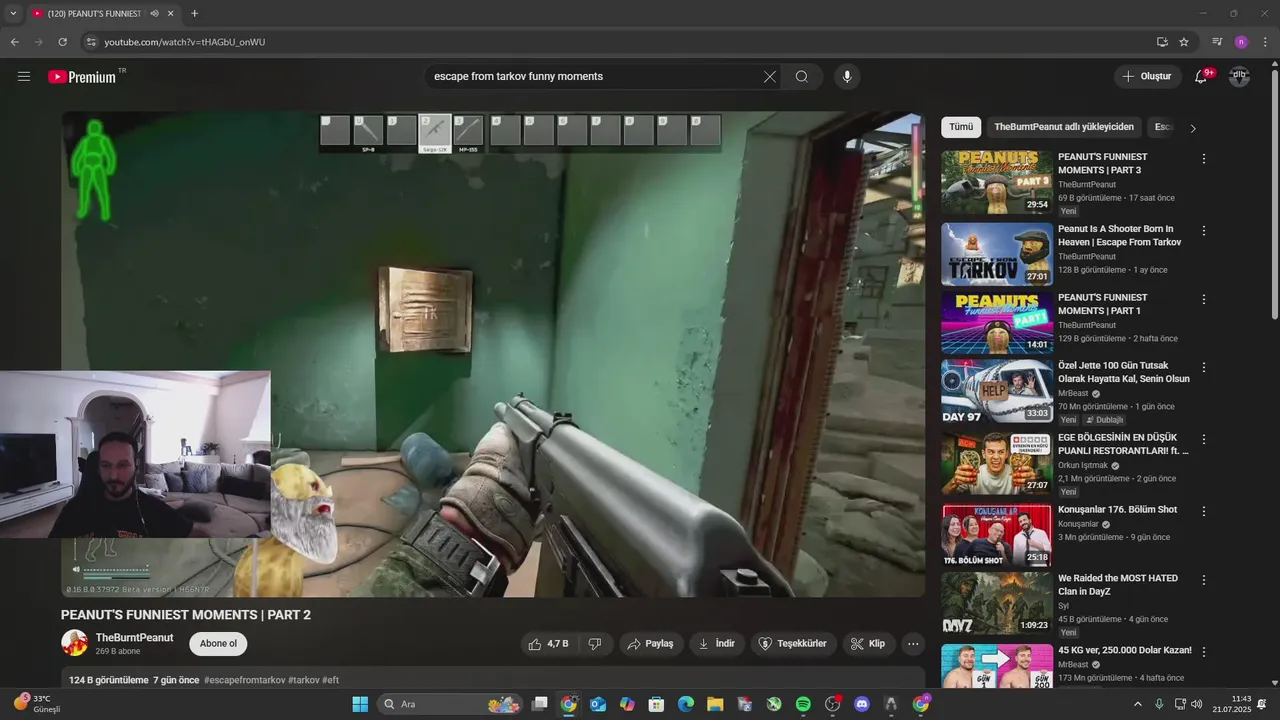Image resolution: width=1280 pixels, height=720 pixels.
Task: Clear the search box with X icon
Action: tap(770, 76)
